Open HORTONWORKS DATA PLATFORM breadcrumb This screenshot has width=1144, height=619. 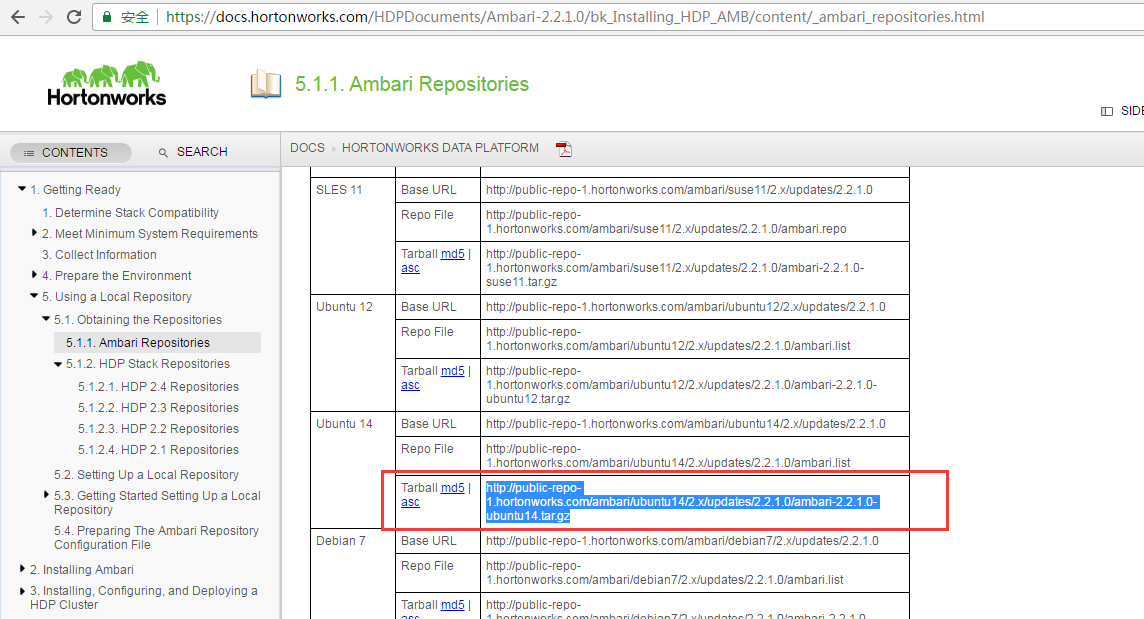(440, 147)
